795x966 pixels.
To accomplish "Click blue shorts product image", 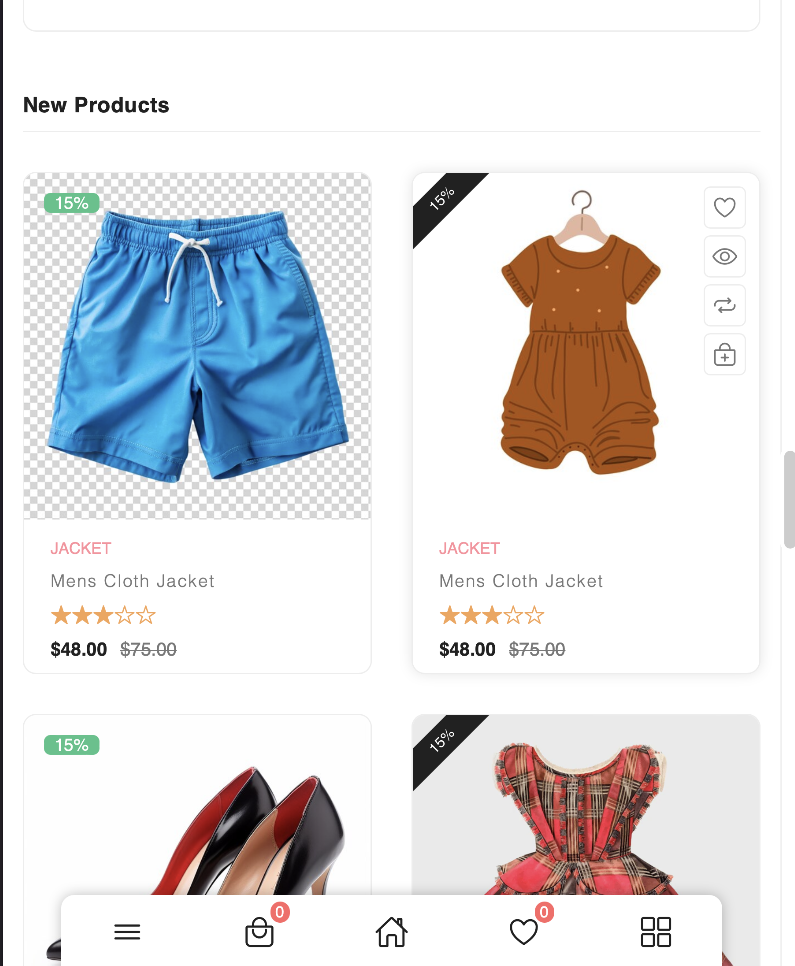I will point(197,345).
